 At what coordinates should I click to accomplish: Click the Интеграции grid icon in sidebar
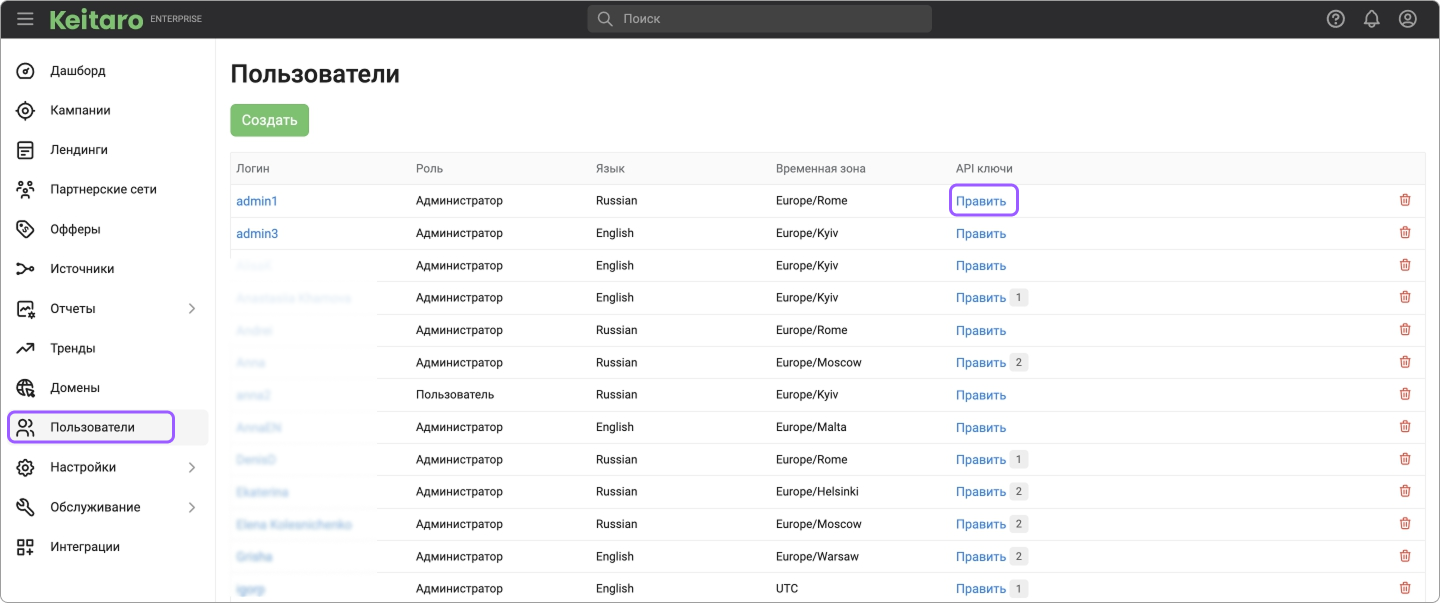click(x=26, y=547)
